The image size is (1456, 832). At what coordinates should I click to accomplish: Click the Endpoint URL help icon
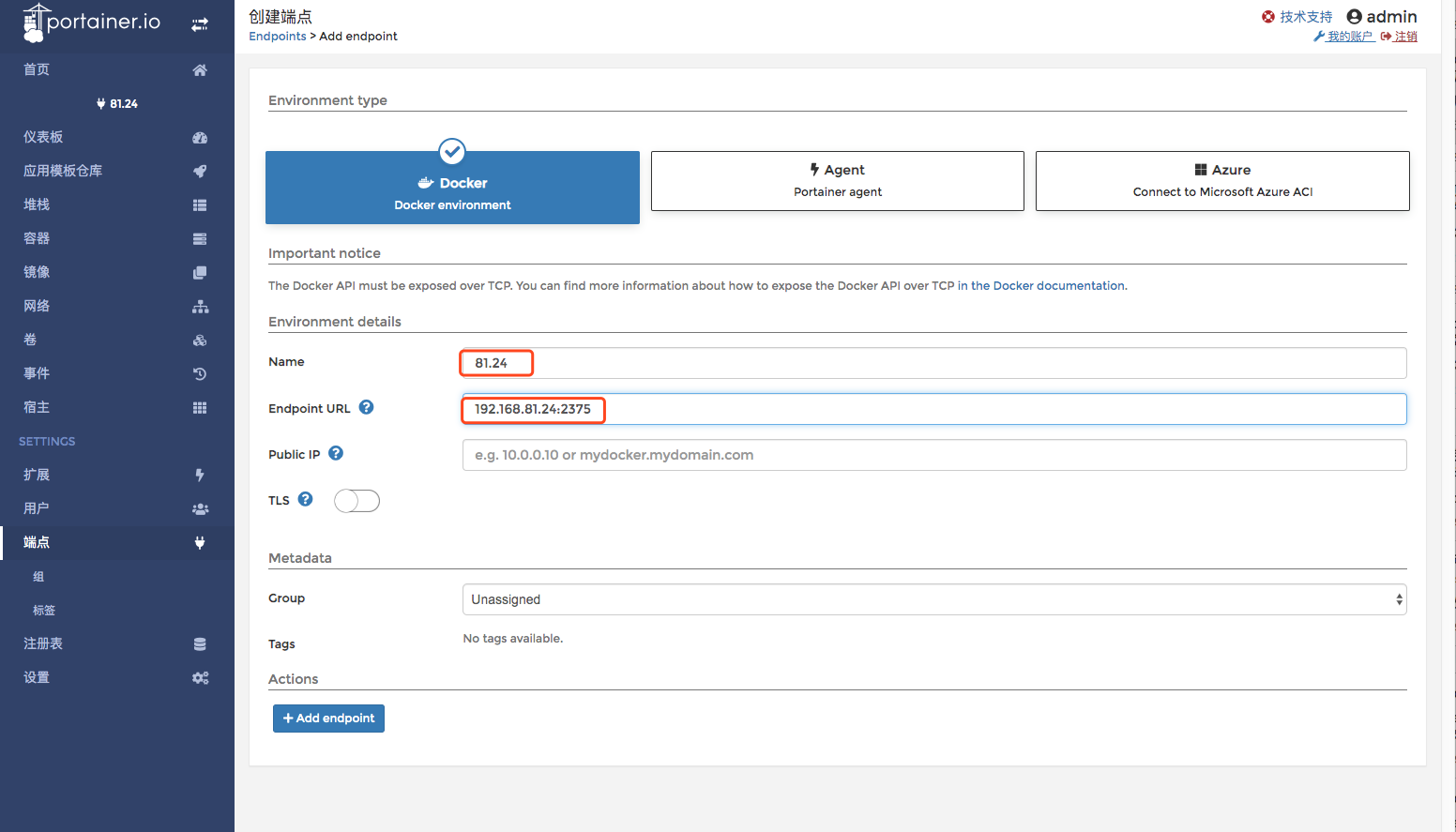[367, 407]
